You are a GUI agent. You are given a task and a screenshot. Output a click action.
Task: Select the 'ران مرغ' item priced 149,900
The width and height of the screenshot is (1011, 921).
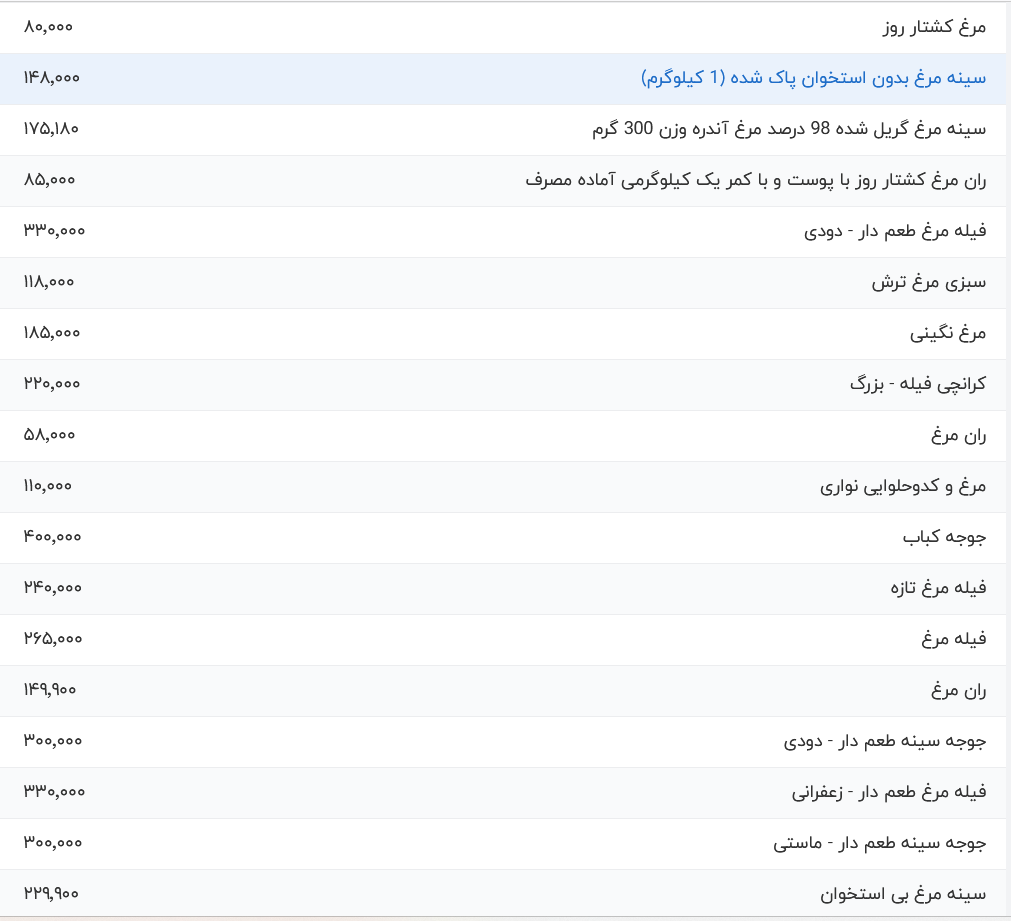958,690
